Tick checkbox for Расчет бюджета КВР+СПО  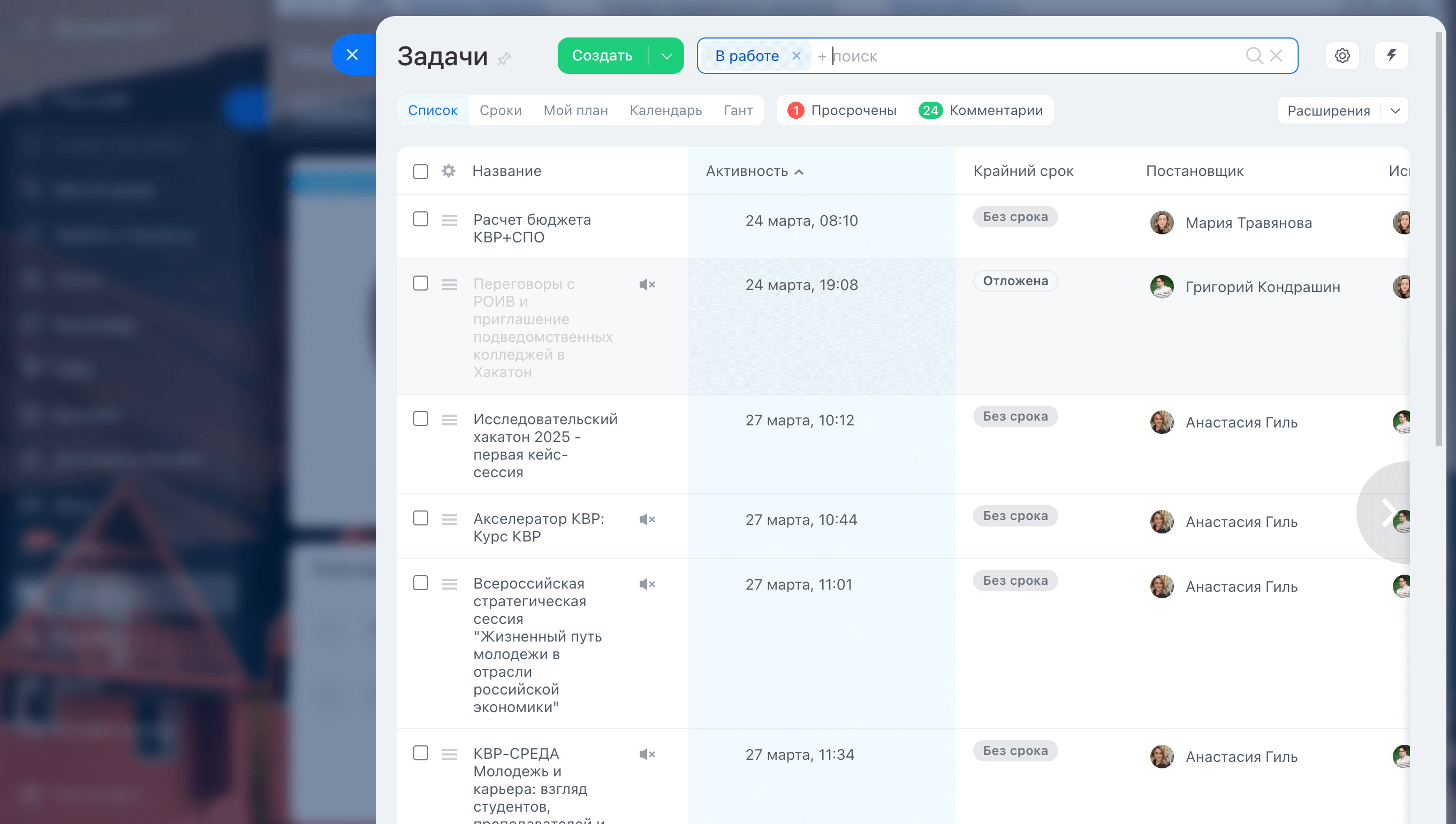pos(421,219)
